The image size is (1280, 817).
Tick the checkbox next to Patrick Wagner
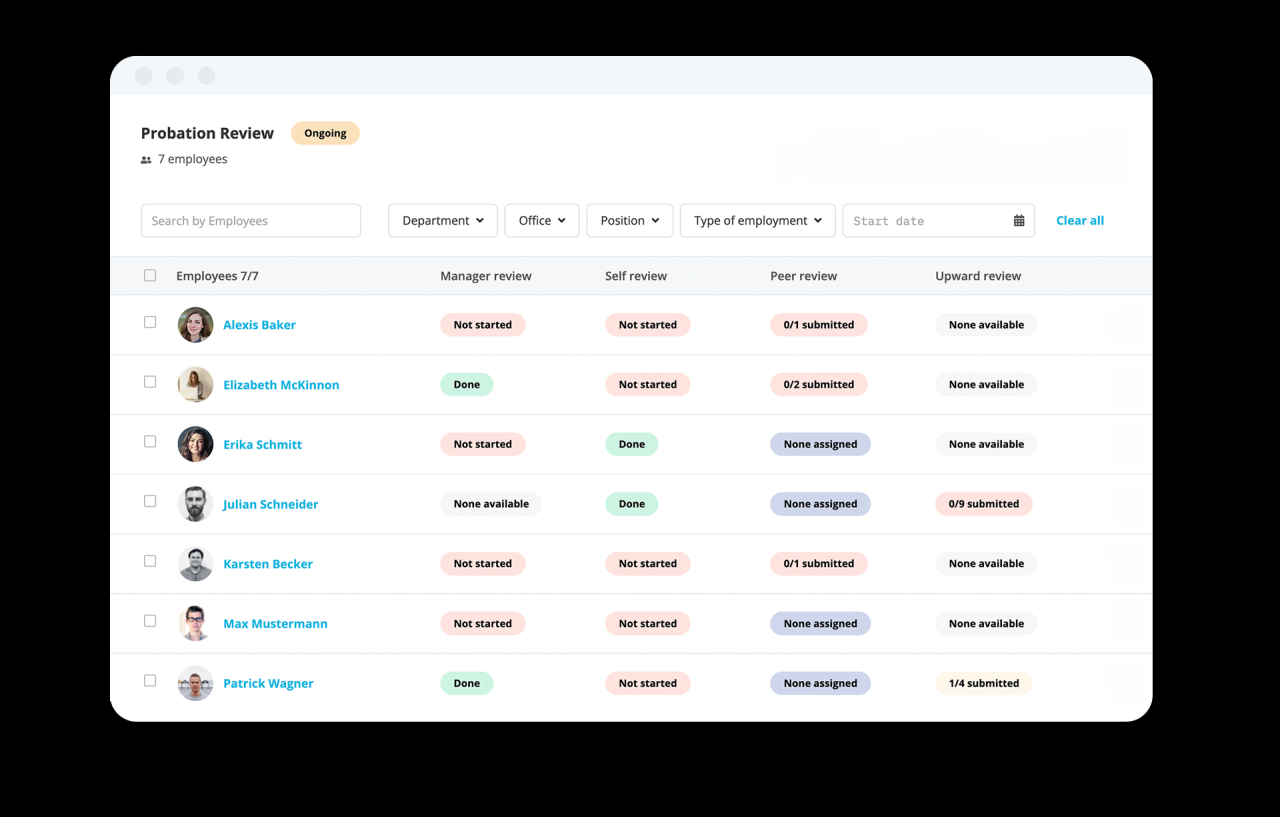[150, 680]
